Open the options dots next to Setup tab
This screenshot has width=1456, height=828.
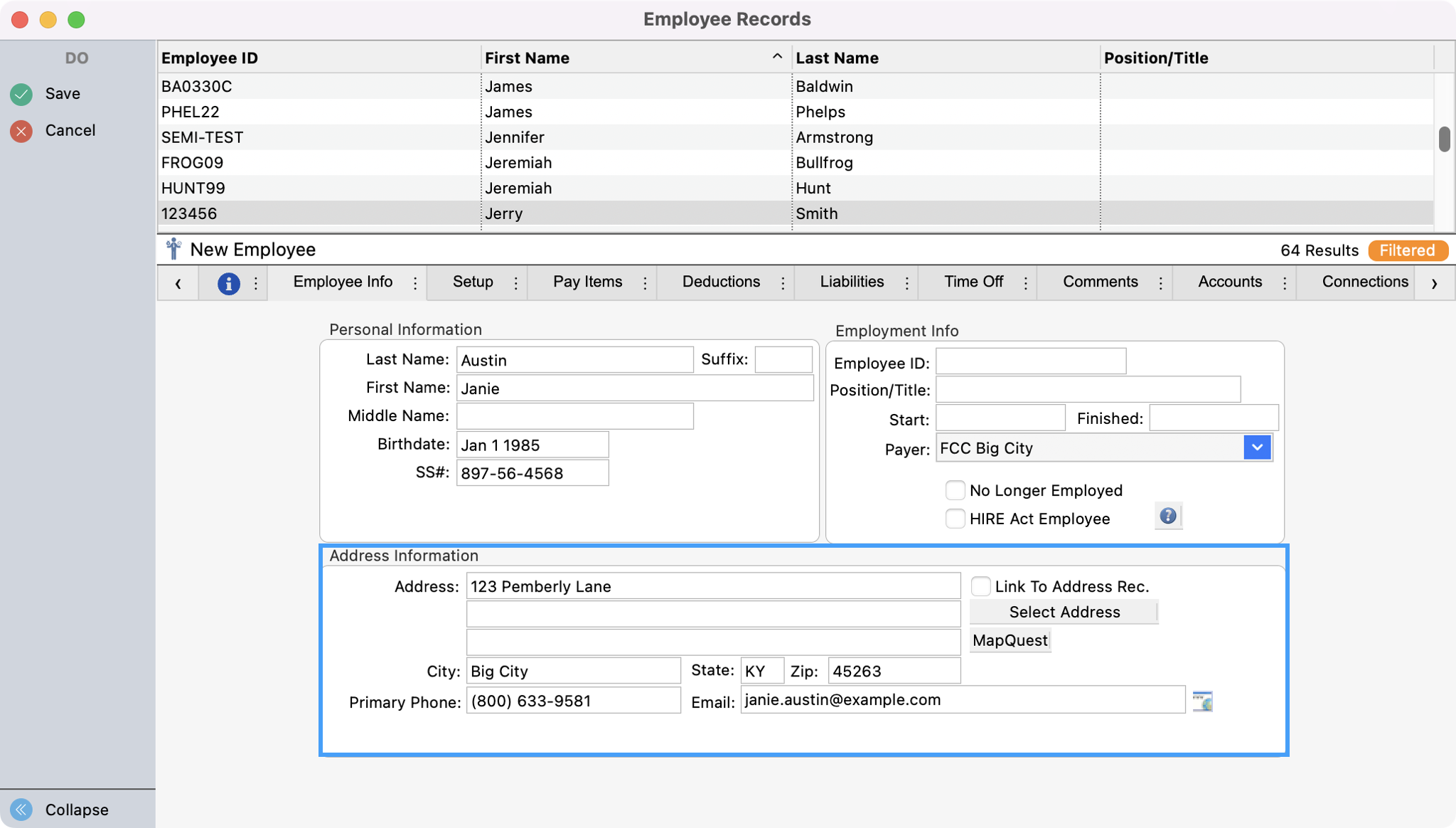pos(516,283)
